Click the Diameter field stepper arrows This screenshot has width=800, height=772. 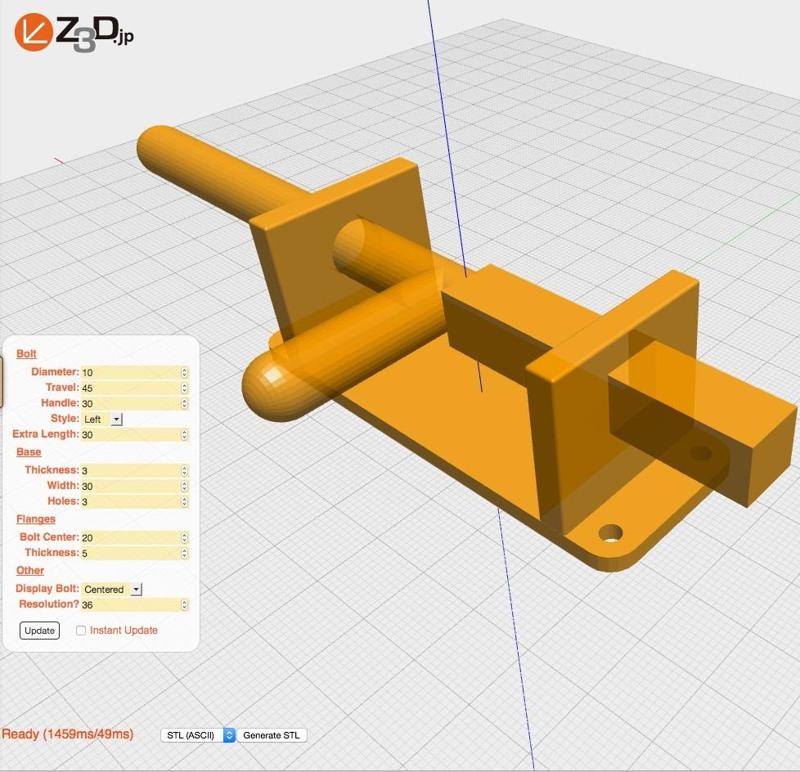(x=184, y=372)
